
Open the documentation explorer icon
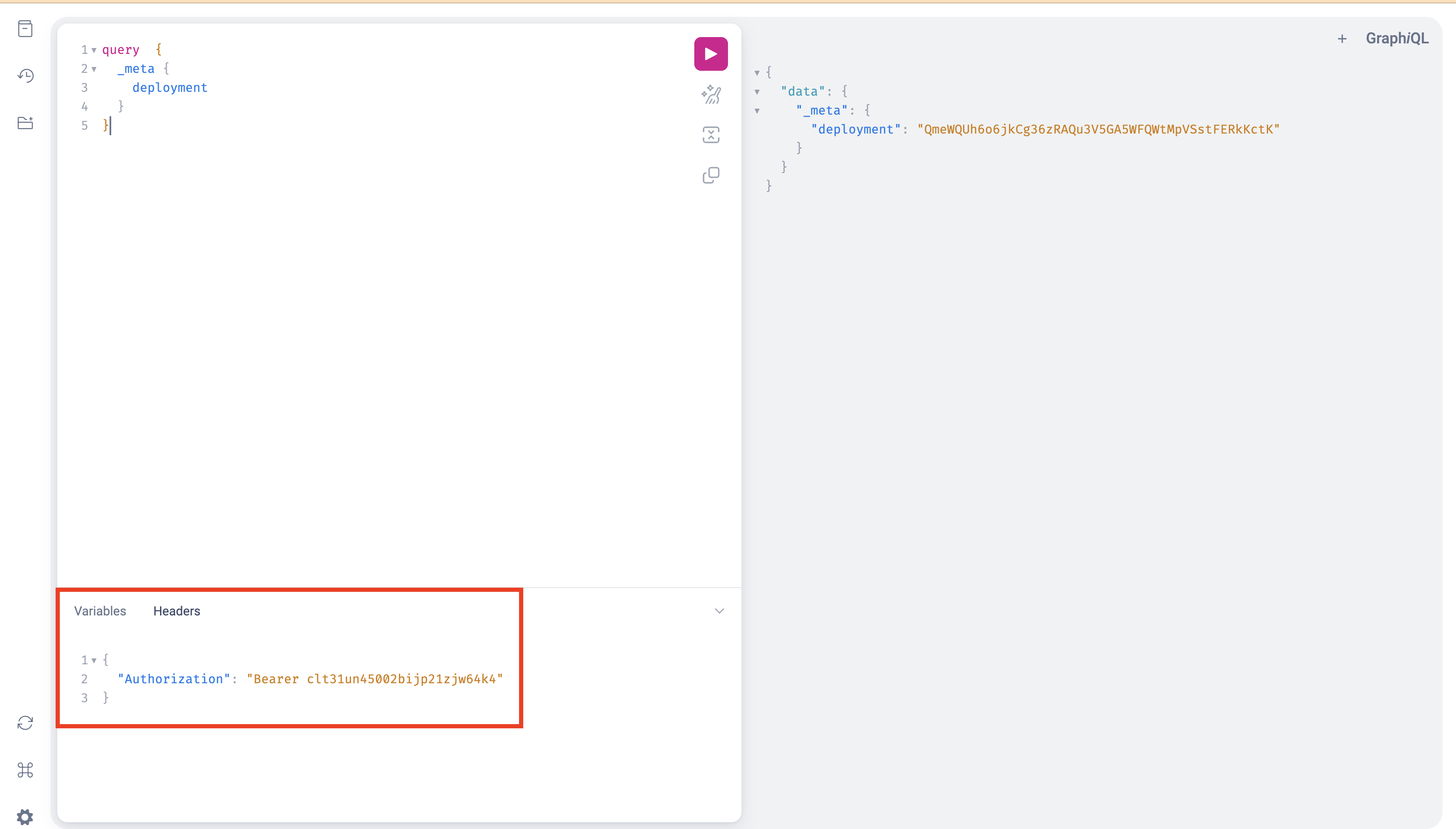click(25, 29)
